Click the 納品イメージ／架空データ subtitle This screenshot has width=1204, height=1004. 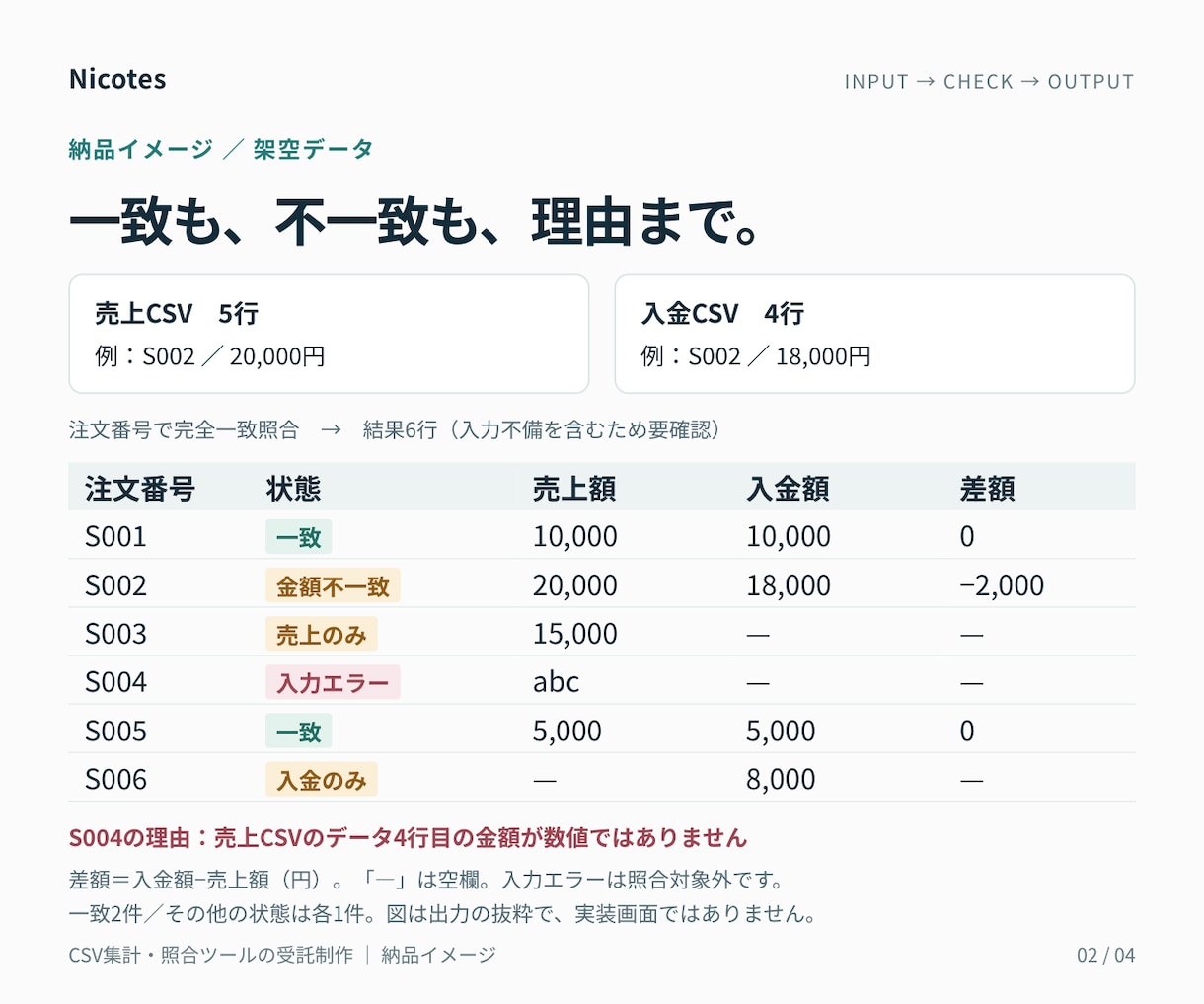[221, 149]
